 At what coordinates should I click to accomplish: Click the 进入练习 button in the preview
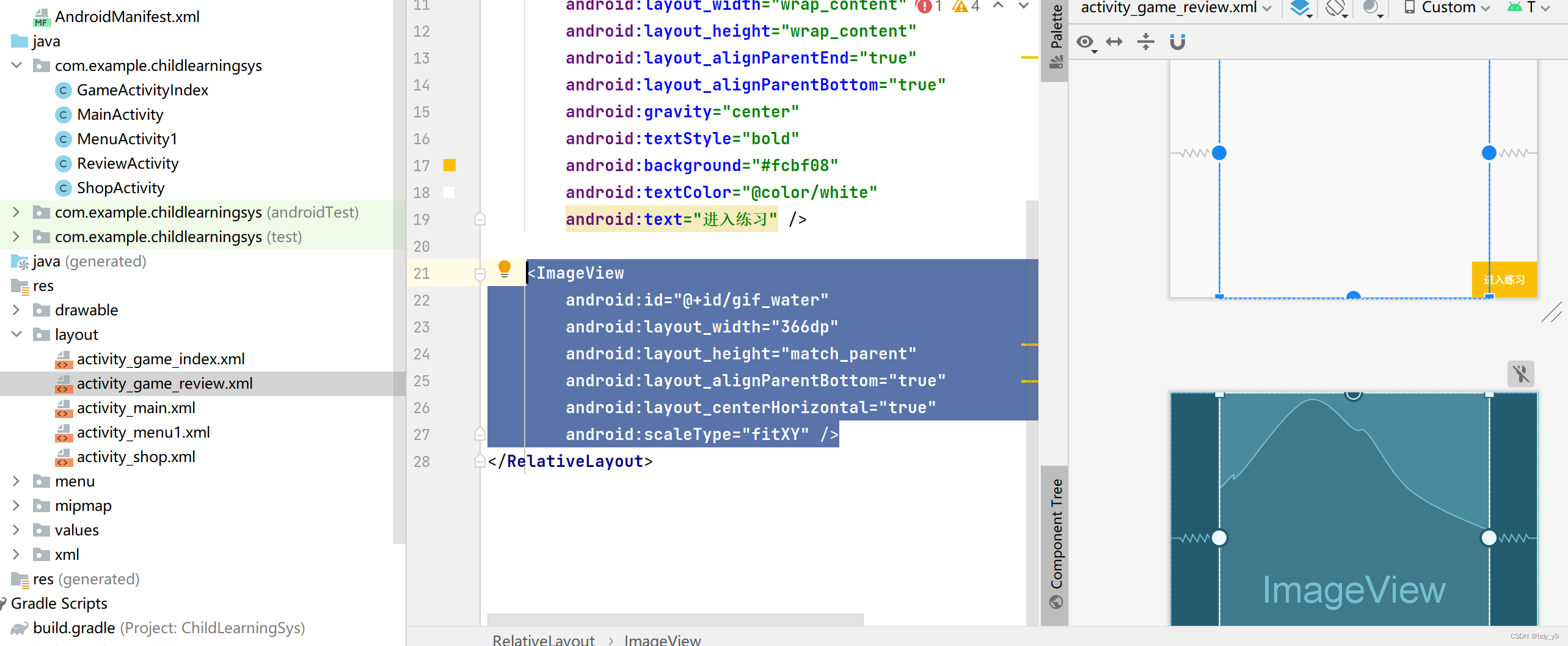[1503, 279]
